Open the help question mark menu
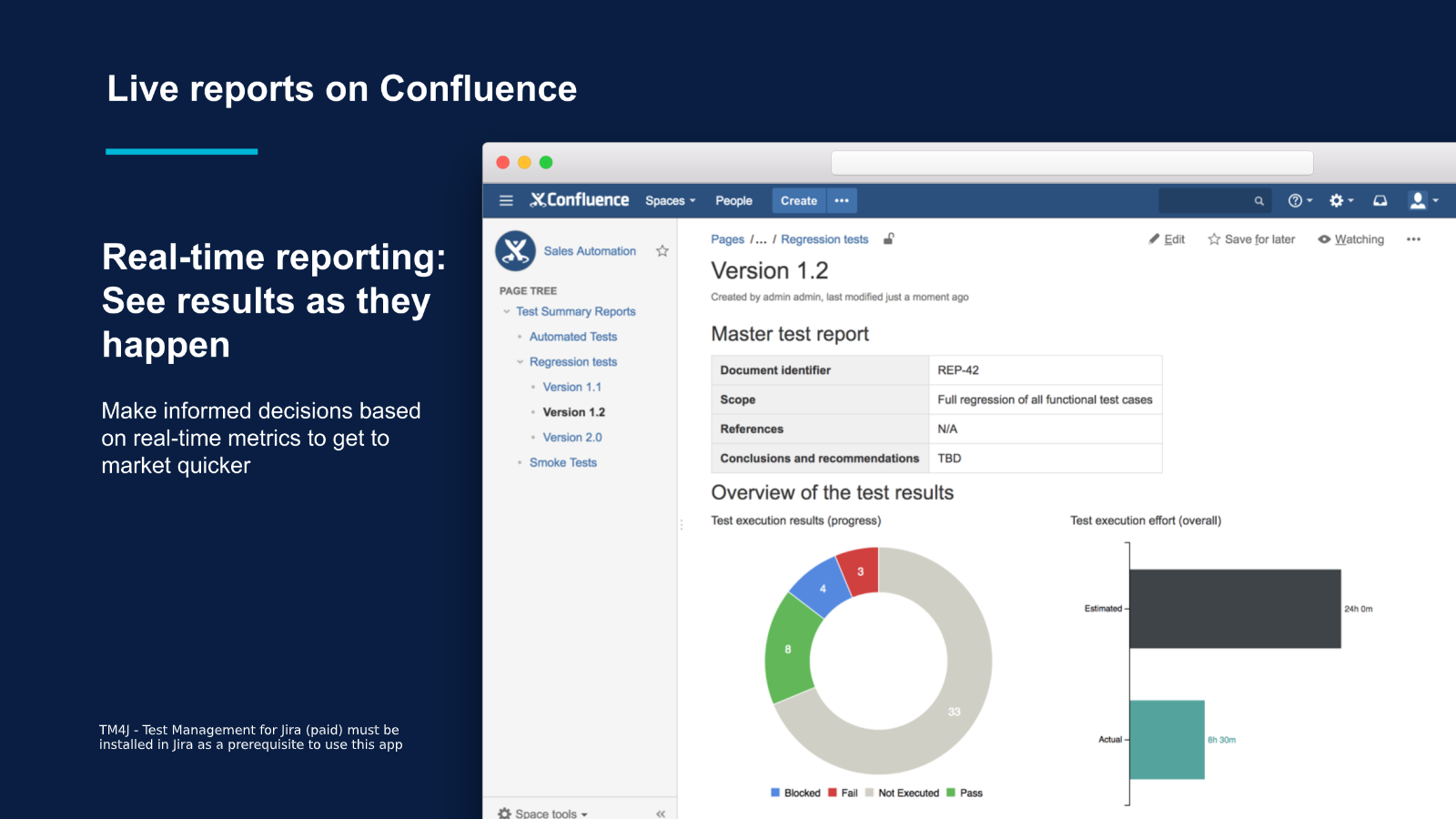 coord(1296,200)
